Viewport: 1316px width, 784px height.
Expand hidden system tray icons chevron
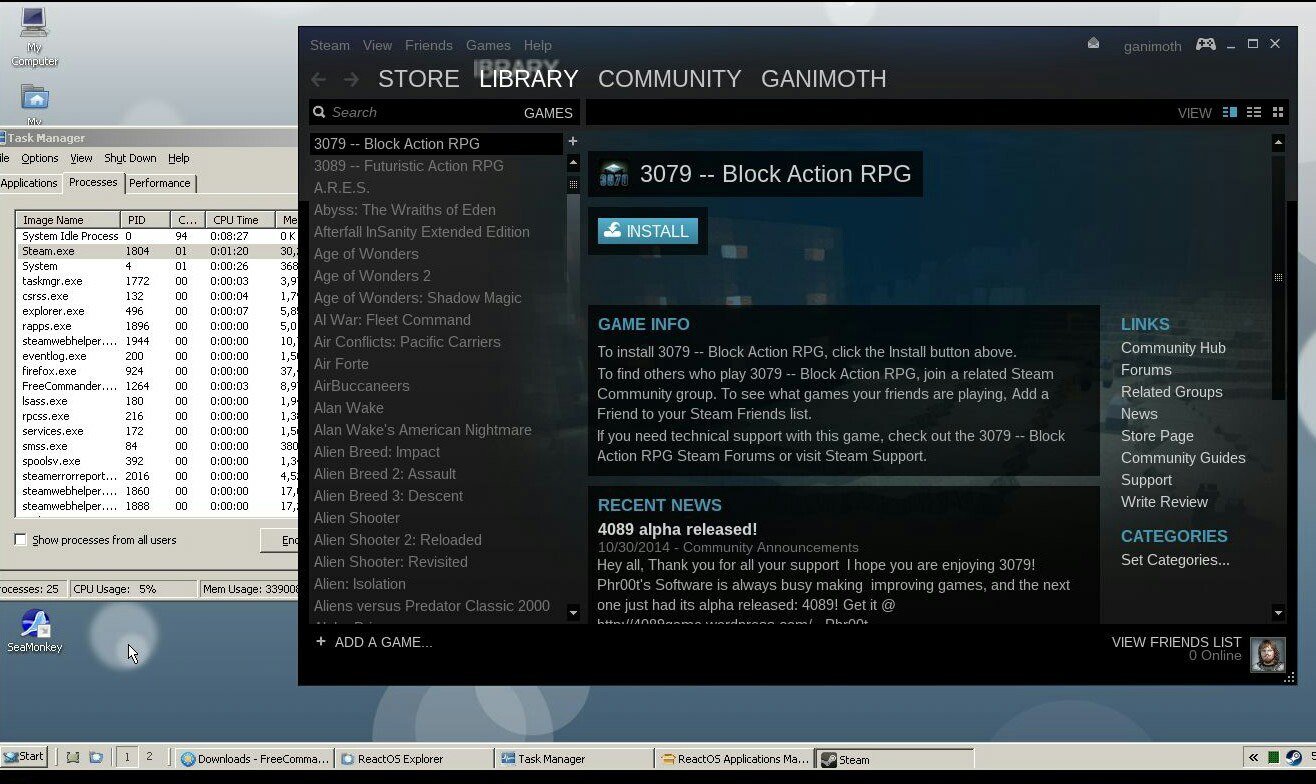pyautogui.click(x=1253, y=758)
